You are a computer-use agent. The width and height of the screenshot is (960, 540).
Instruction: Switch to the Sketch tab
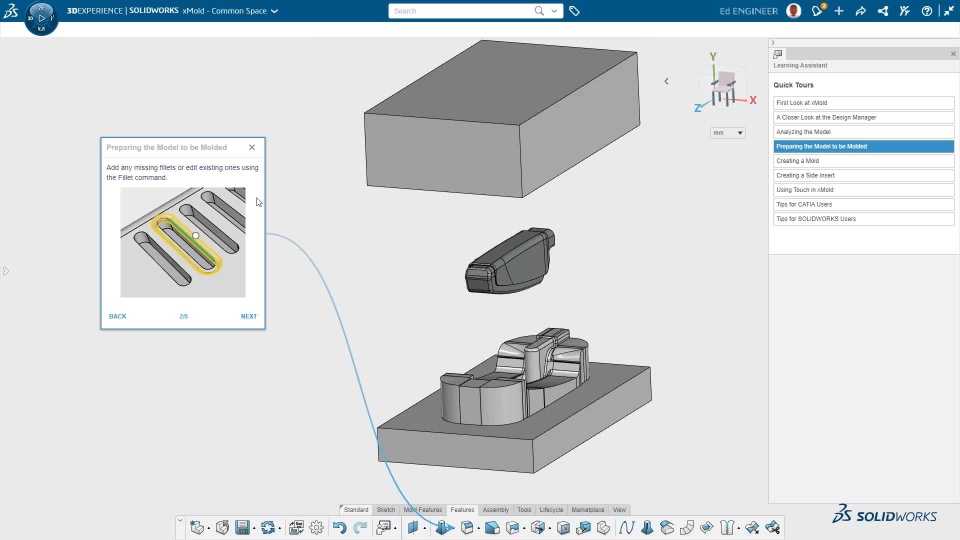[x=386, y=509]
